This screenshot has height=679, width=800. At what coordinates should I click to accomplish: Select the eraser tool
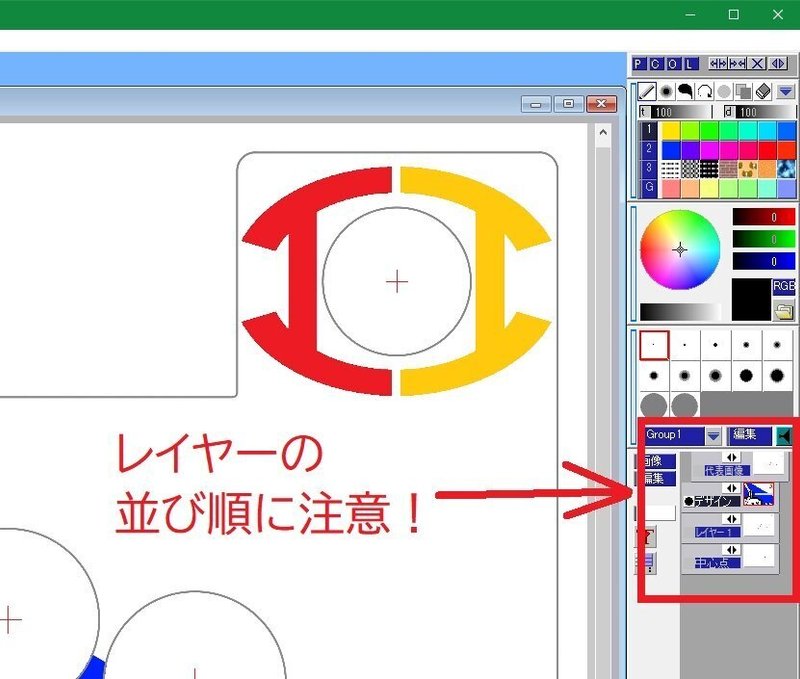[763, 92]
